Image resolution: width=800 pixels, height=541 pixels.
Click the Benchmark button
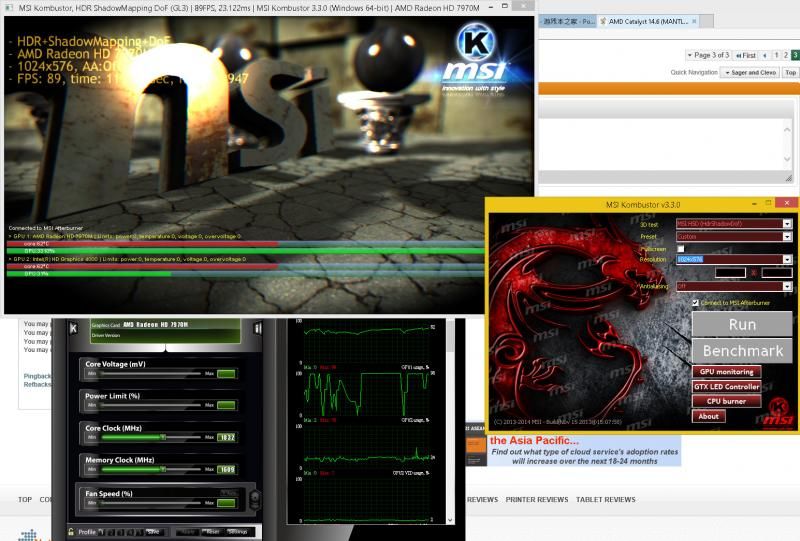click(742, 351)
